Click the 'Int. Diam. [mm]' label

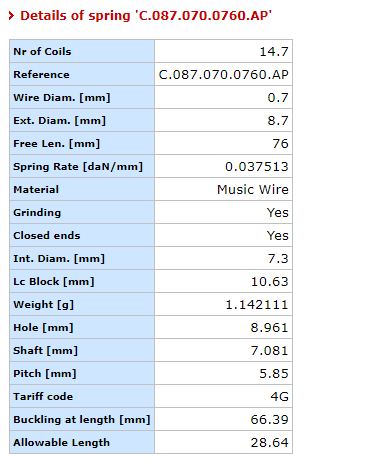(x=59, y=259)
